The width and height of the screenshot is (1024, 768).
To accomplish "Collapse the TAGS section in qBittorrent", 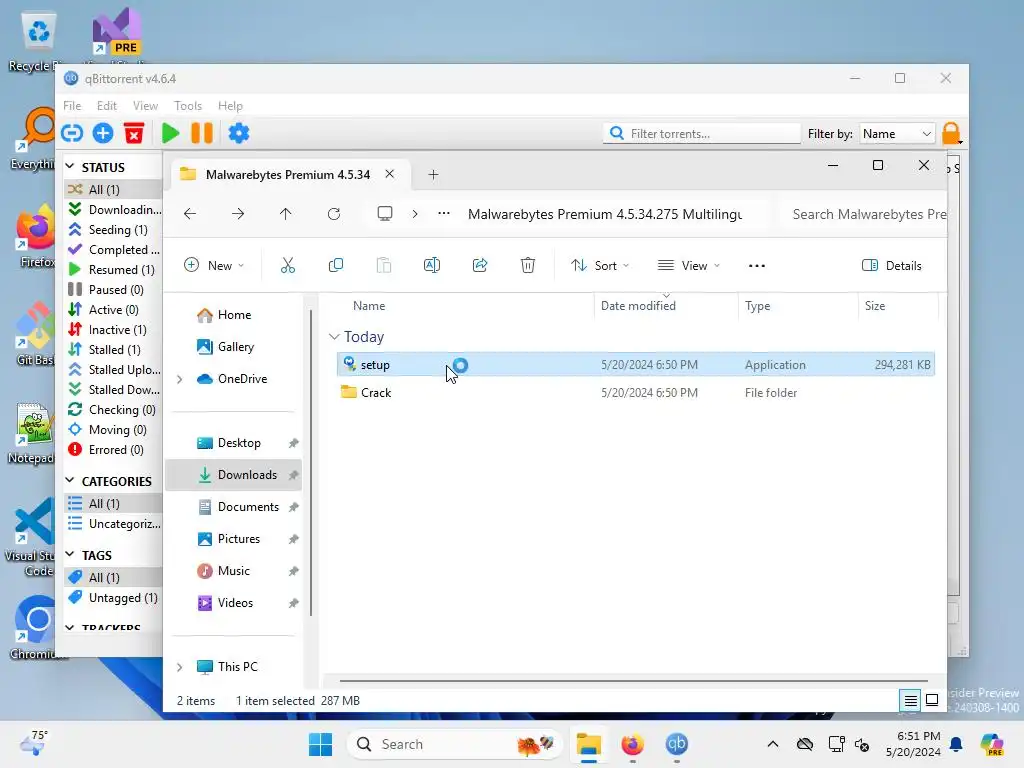I will [70, 554].
